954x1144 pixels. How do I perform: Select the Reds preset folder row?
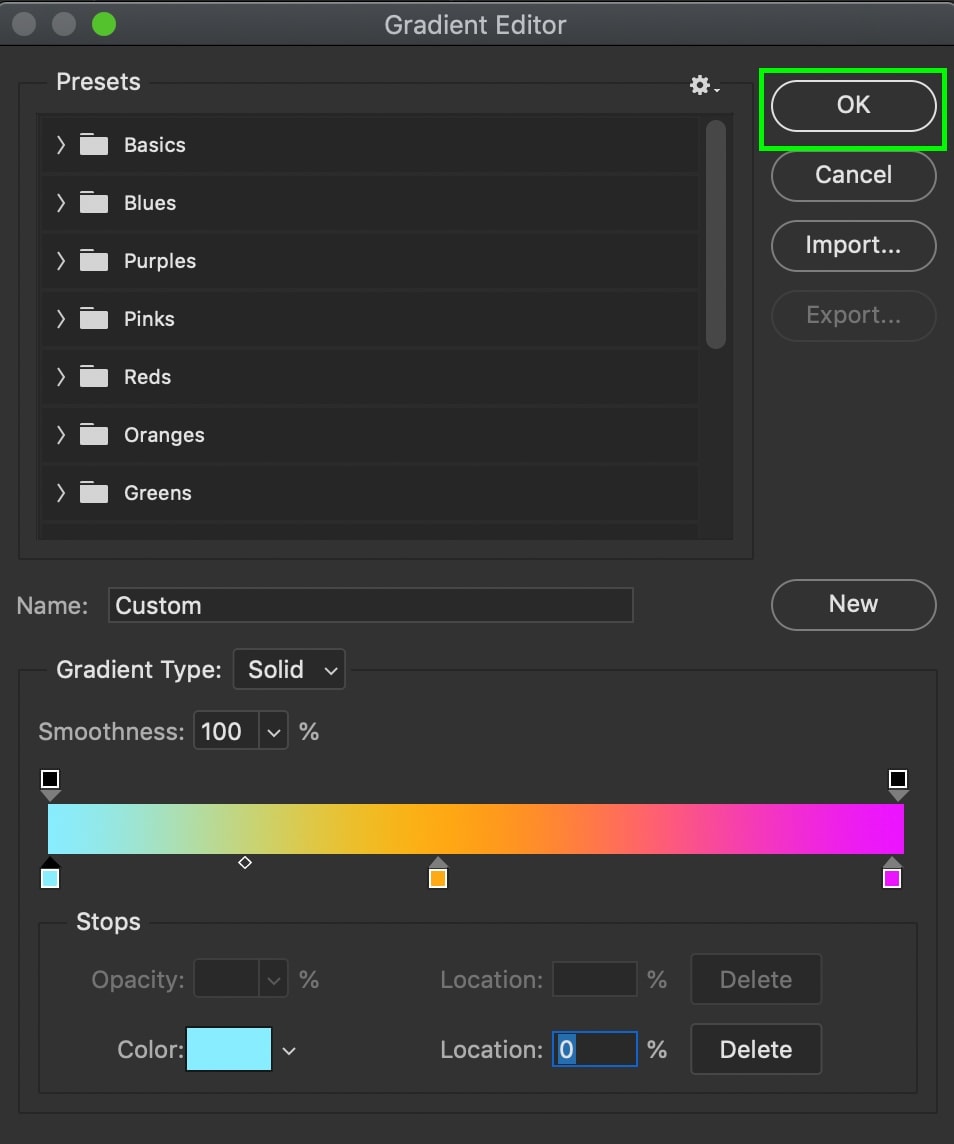coord(370,376)
